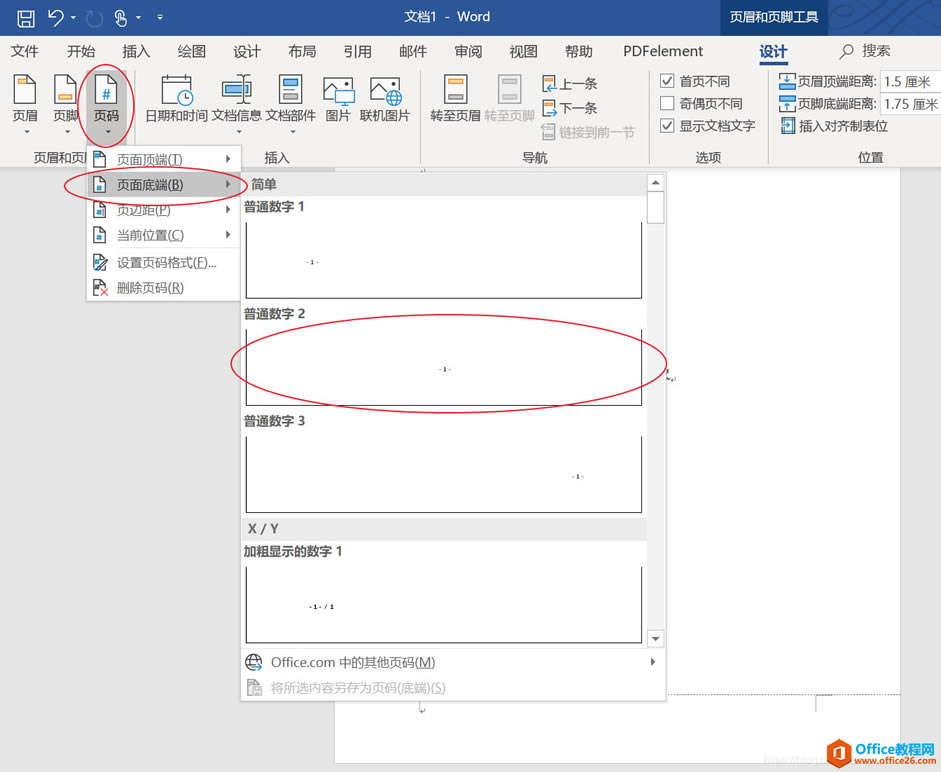Screen dimensions: 941x772
Task: Click the touch/mouse mode icon
Action: 121,18
